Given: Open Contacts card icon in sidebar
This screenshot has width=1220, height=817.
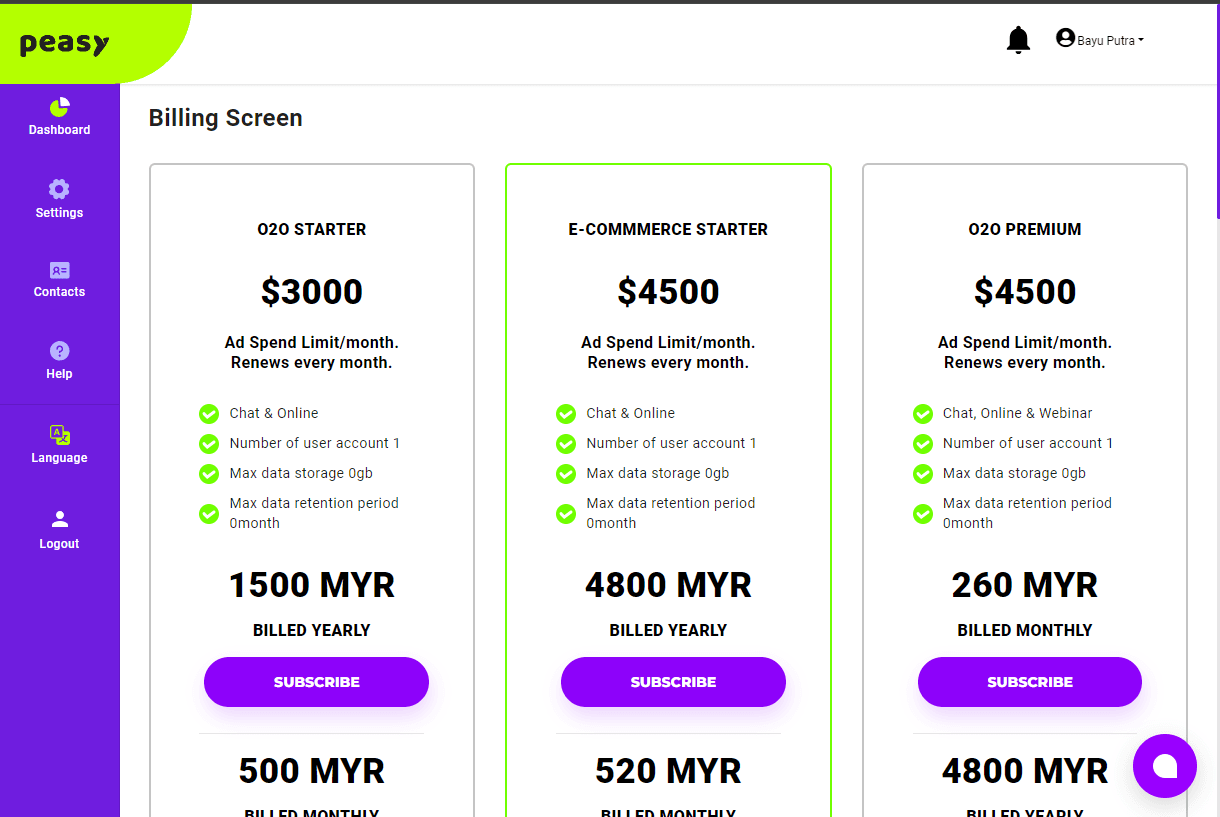Looking at the screenshot, I should 59,270.
